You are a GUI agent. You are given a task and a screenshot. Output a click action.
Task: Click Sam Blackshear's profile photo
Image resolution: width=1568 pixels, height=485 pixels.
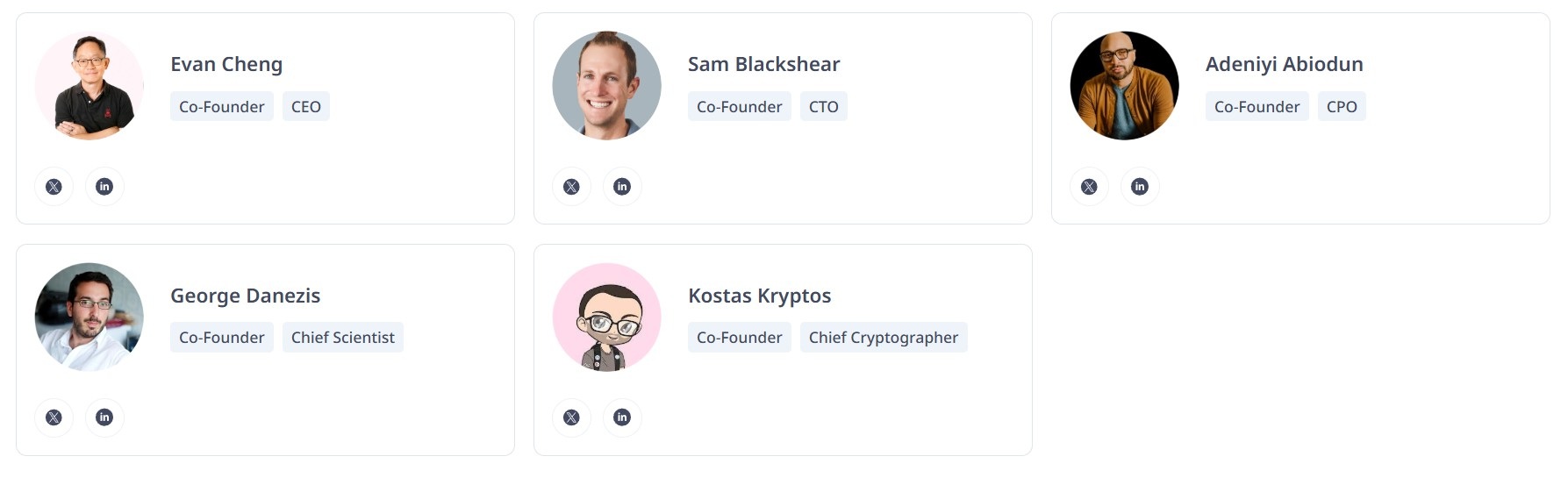(607, 86)
